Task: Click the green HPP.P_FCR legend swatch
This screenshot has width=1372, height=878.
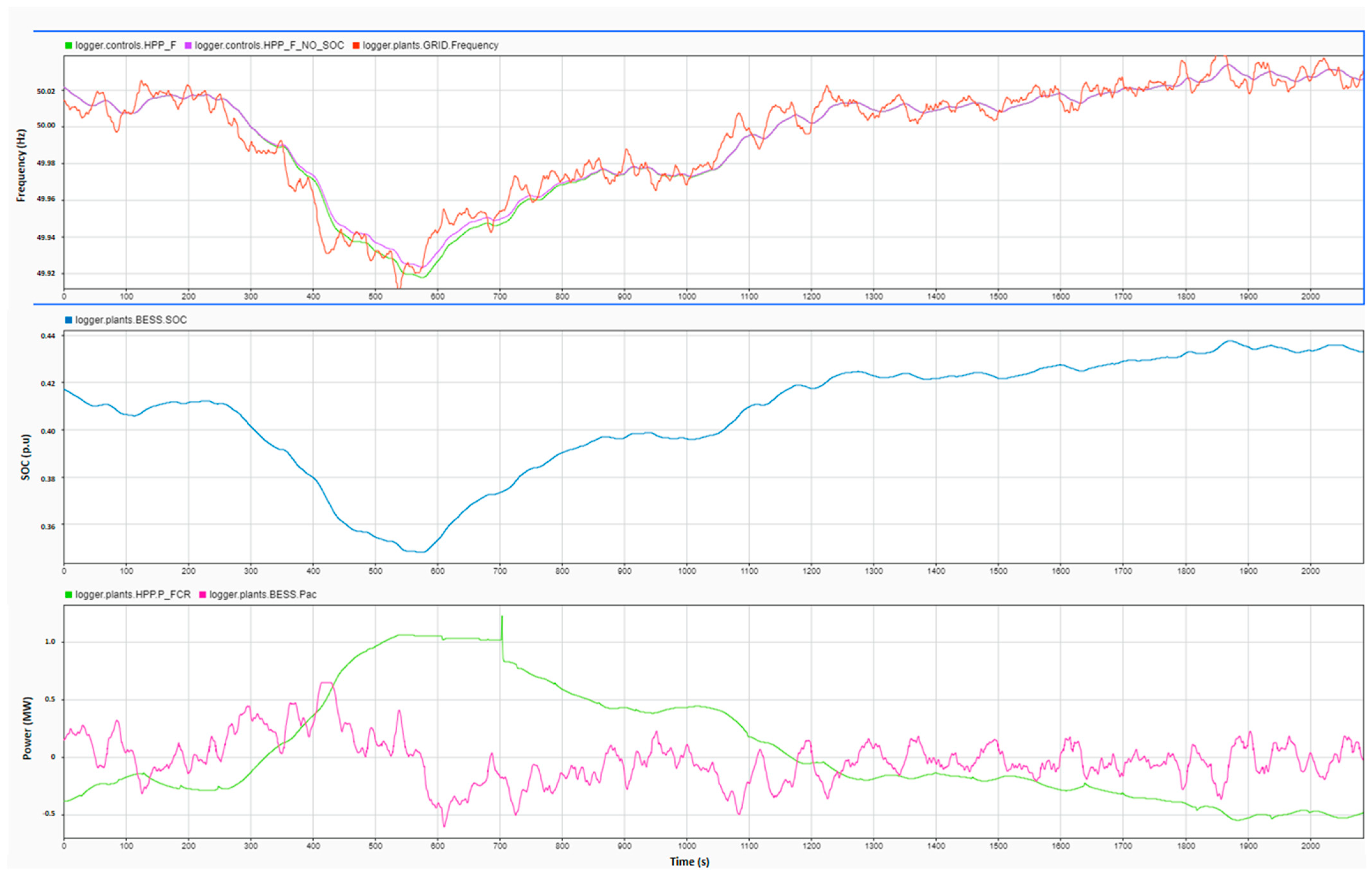Action: (x=68, y=594)
